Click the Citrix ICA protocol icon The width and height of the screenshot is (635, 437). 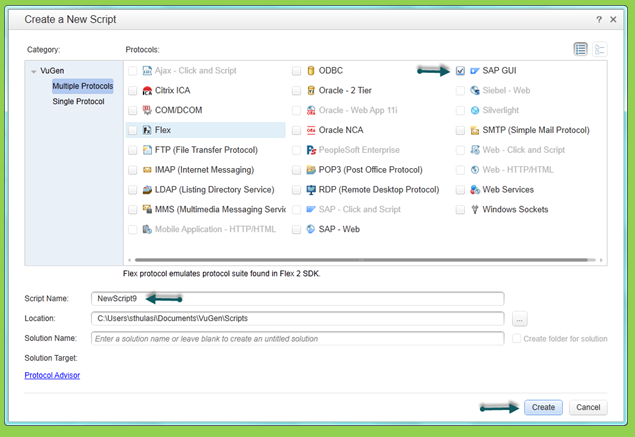tap(147, 91)
